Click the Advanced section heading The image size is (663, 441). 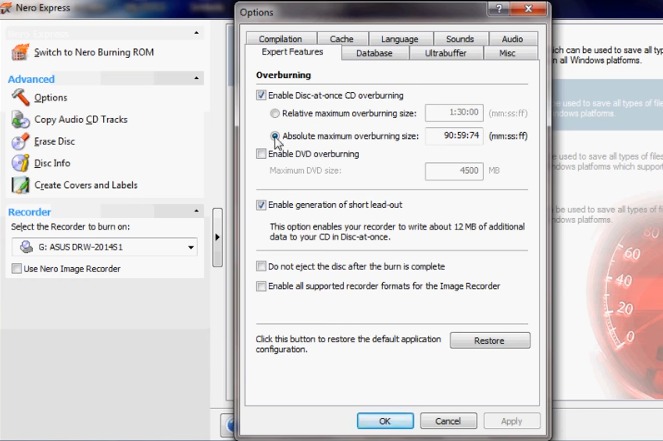[31, 79]
